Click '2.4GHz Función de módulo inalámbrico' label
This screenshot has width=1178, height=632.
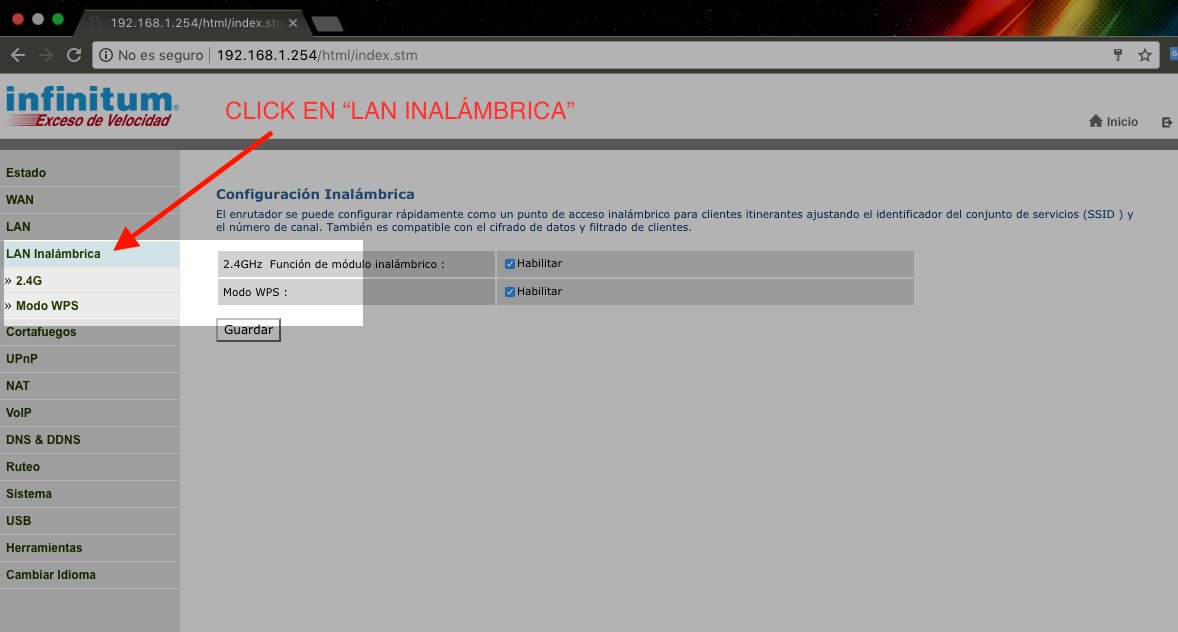pyautogui.click(x=334, y=265)
